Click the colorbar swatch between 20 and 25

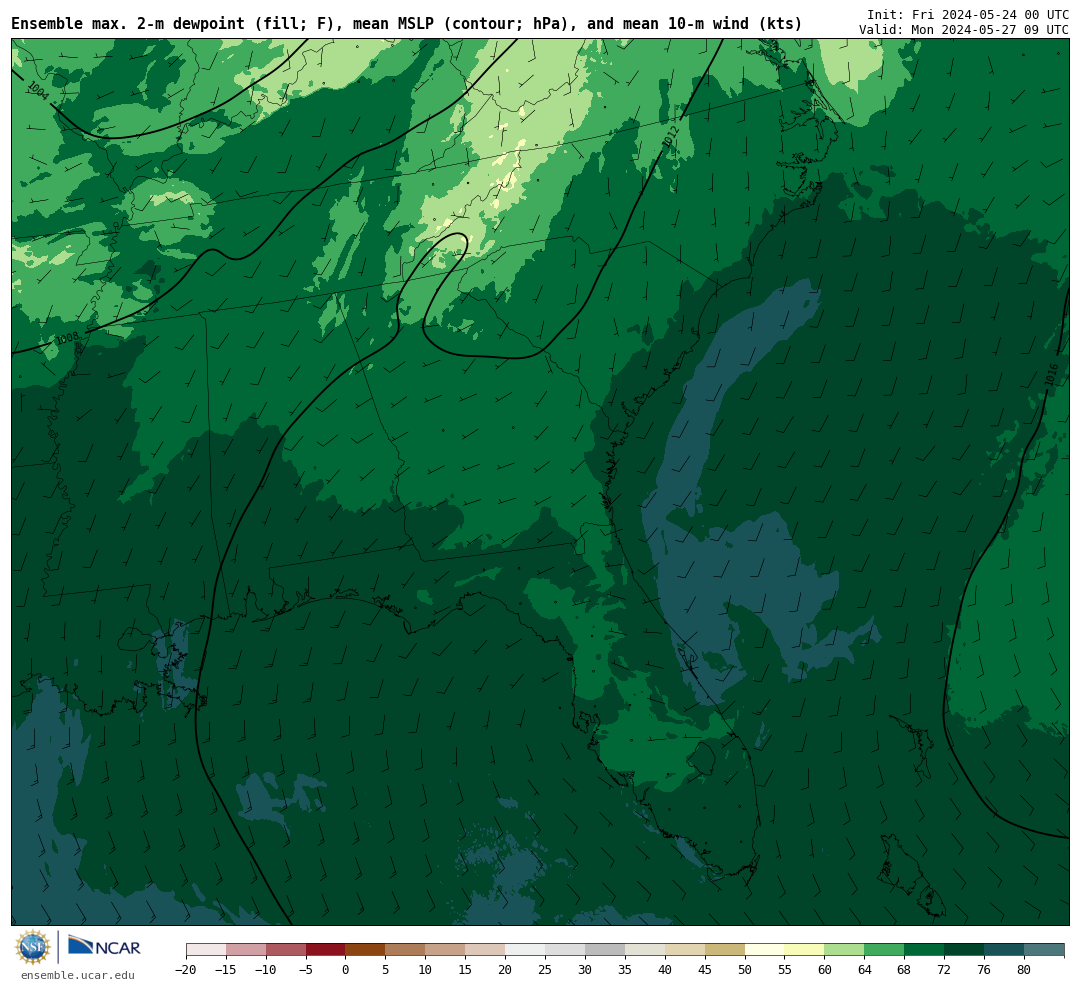(x=526, y=950)
